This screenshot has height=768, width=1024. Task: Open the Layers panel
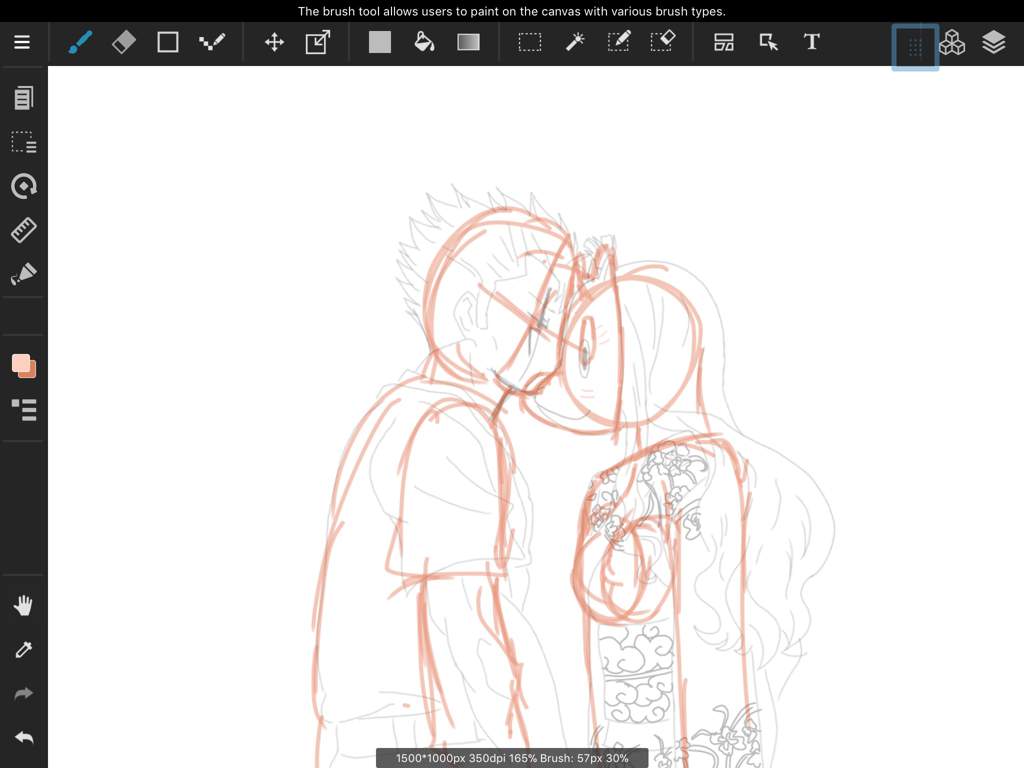(993, 42)
